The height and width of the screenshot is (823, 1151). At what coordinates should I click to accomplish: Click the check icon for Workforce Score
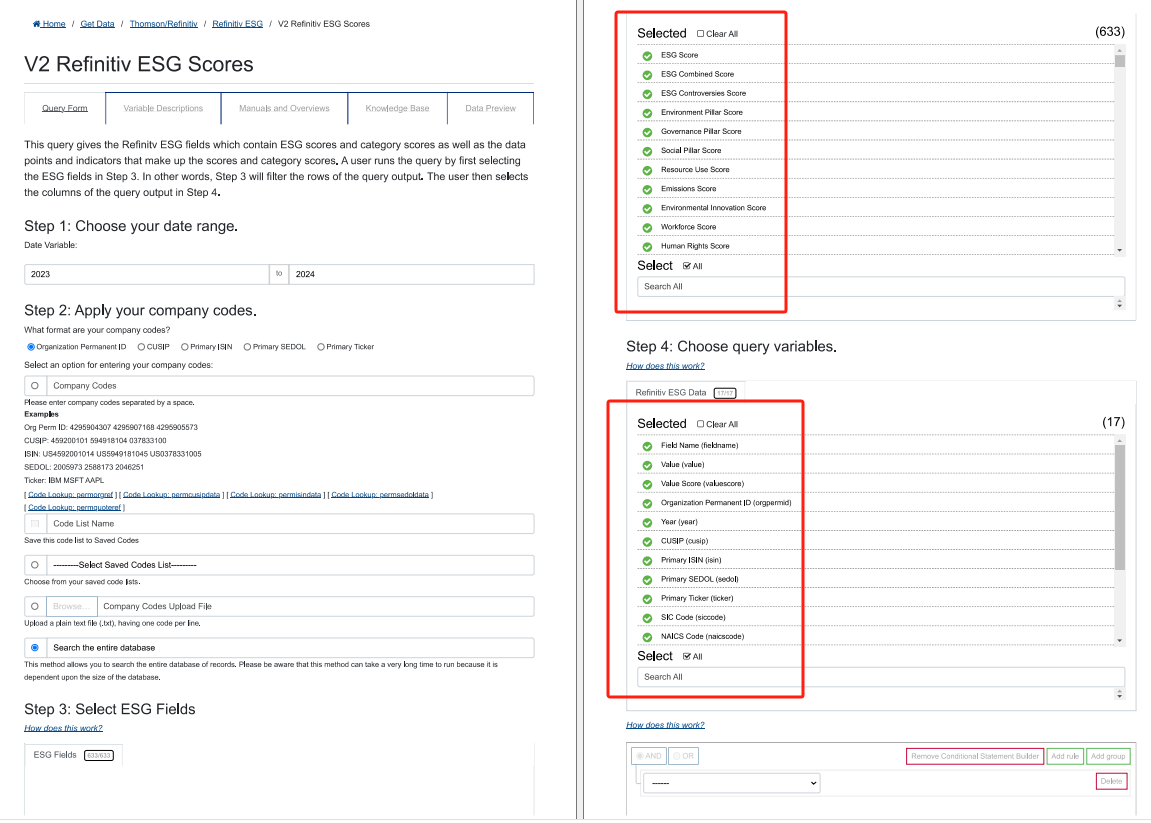click(647, 228)
